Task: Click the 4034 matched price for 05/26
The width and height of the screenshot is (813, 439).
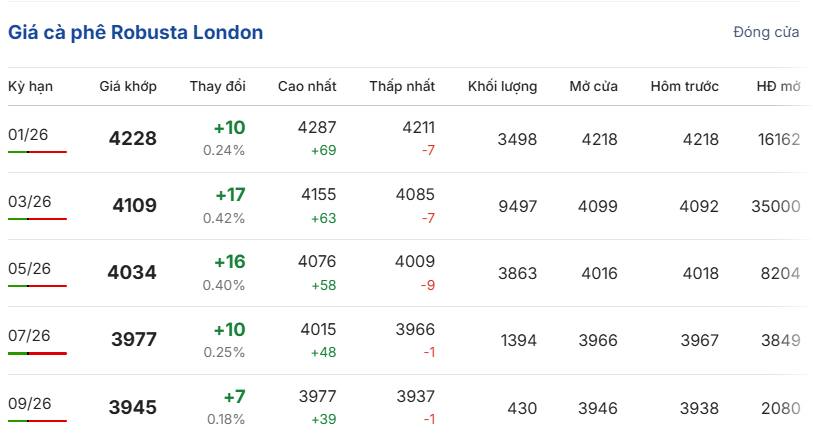Action: (132, 273)
